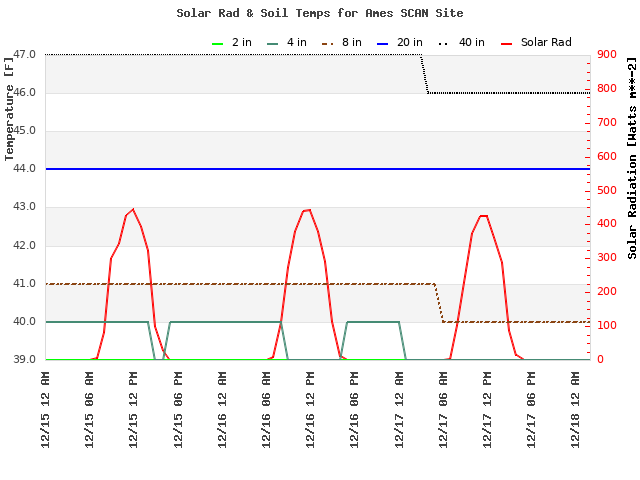The image size is (640, 480).
Task: Click the 47.0 temperature tick label
Action: click(x=24, y=55)
